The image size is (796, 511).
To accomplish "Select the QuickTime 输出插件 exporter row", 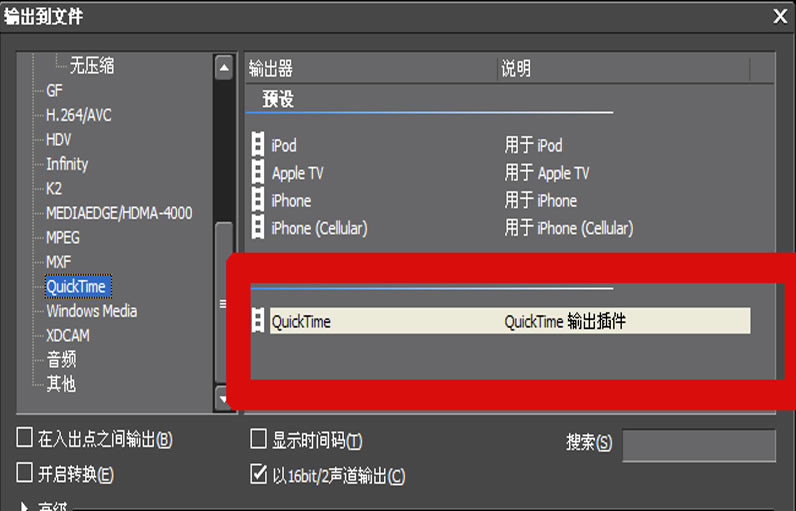I will 508,321.
